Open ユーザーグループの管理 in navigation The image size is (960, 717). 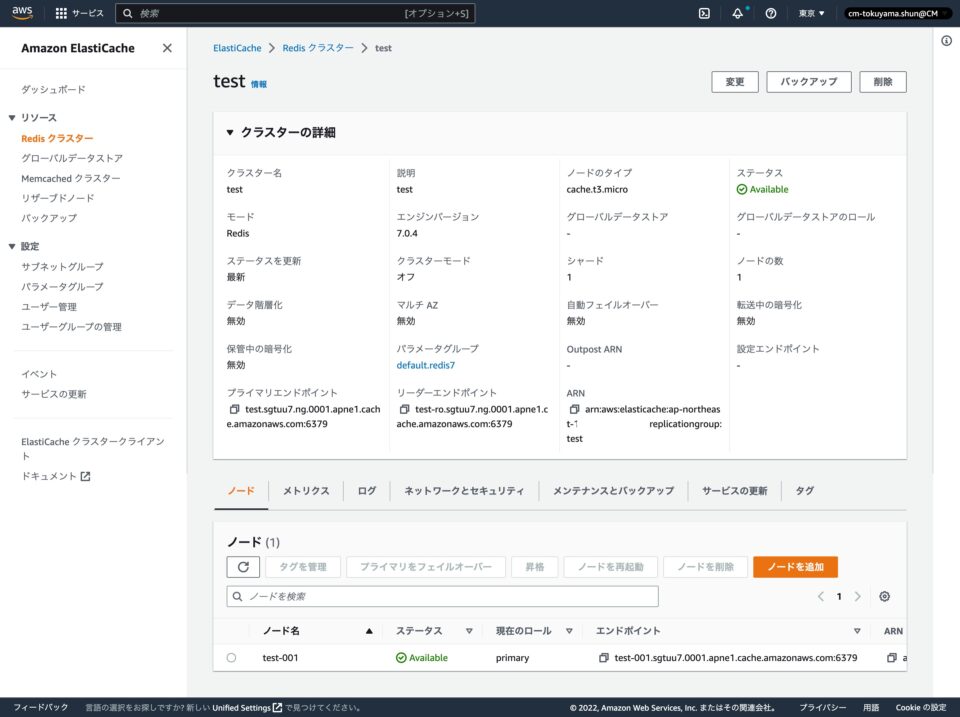72,327
